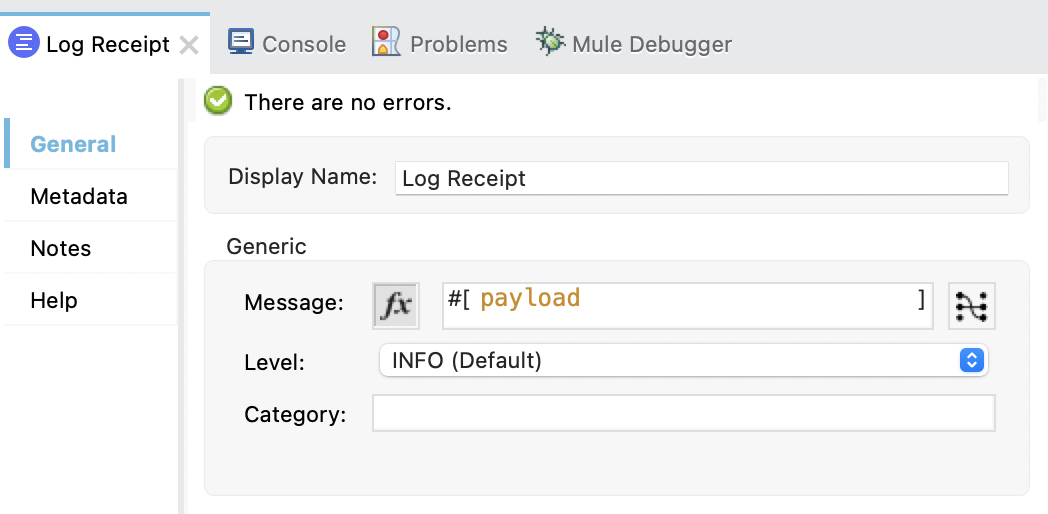
Task: Switch to the Console tab
Action: [303, 44]
